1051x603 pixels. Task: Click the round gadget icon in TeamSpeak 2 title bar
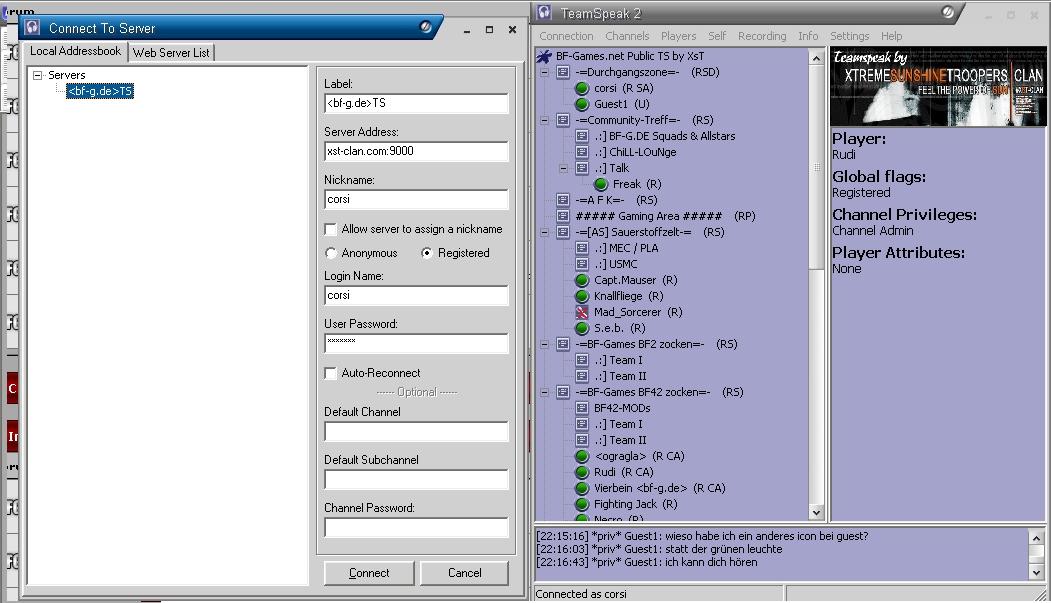pos(947,12)
